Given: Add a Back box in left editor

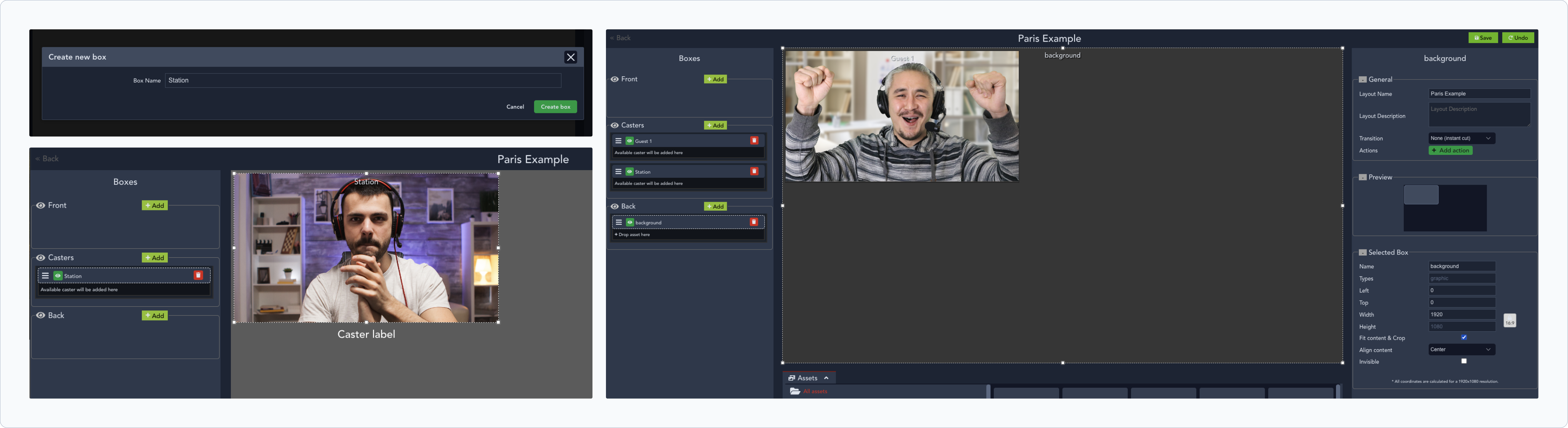Looking at the screenshot, I should point(155,316).
